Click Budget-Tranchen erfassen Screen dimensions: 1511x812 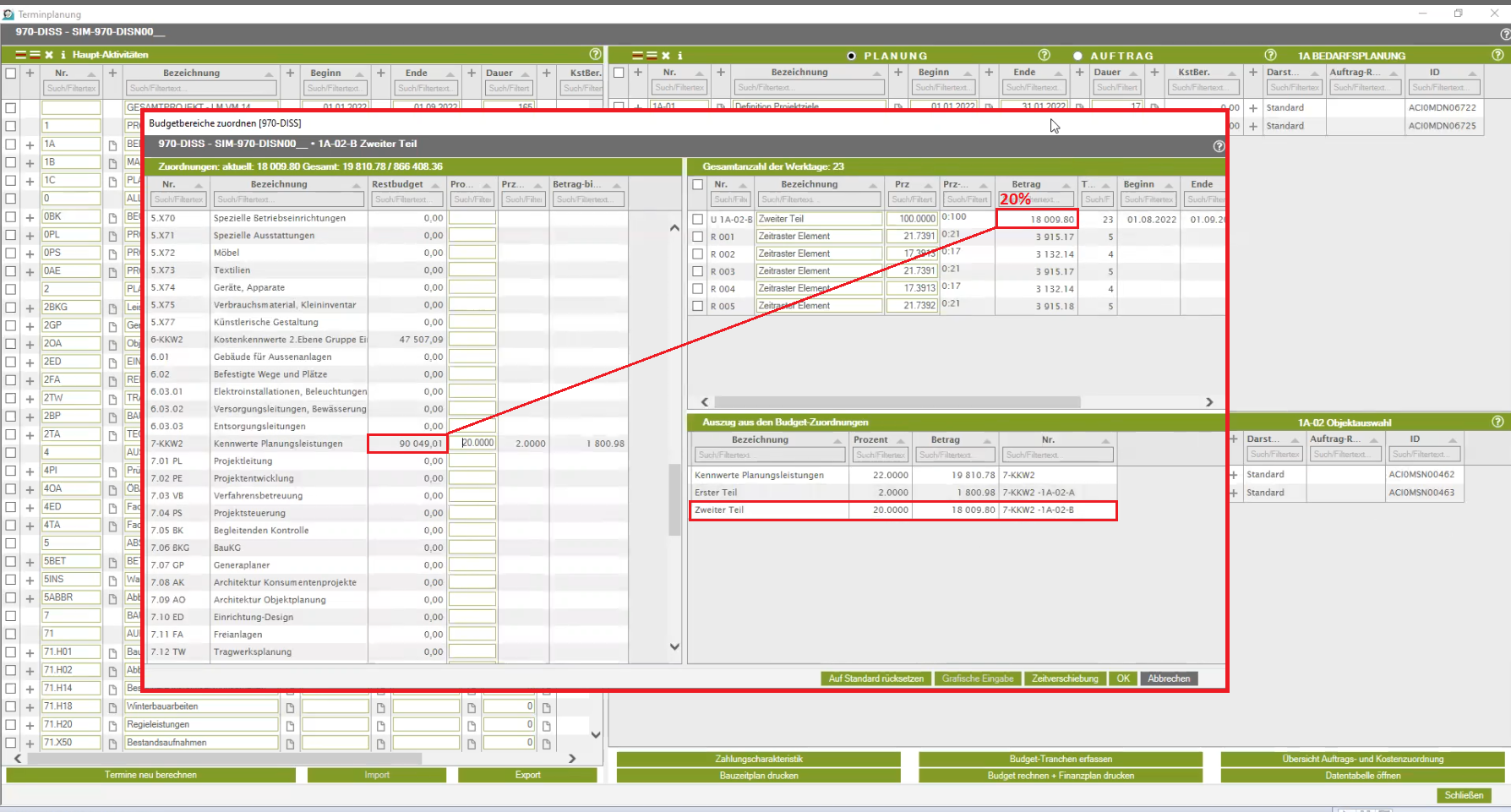coord(1060,759)
